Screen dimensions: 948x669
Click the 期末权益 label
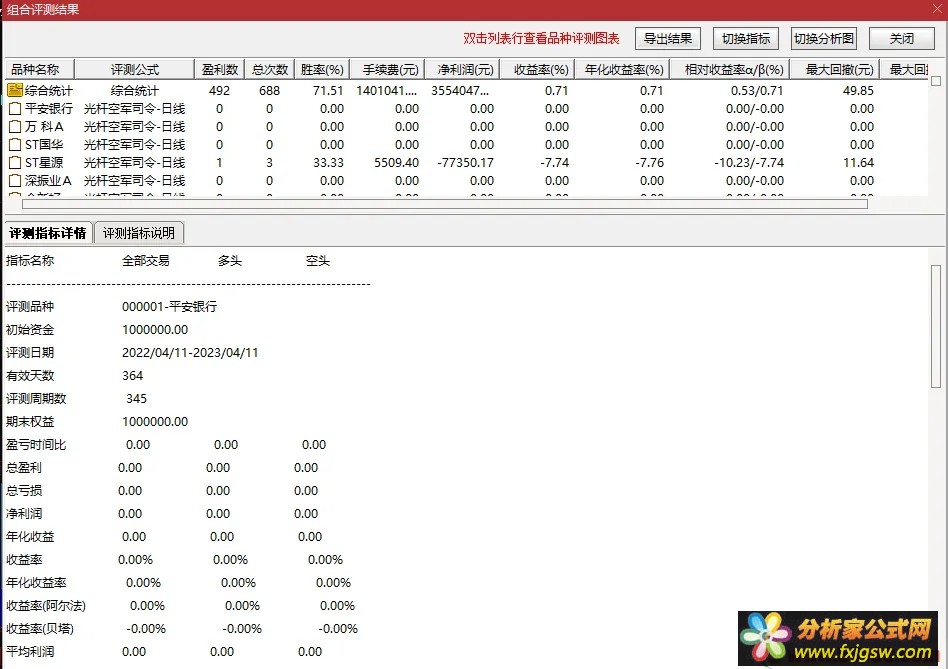pyautogui.click(x=30, y=421)
